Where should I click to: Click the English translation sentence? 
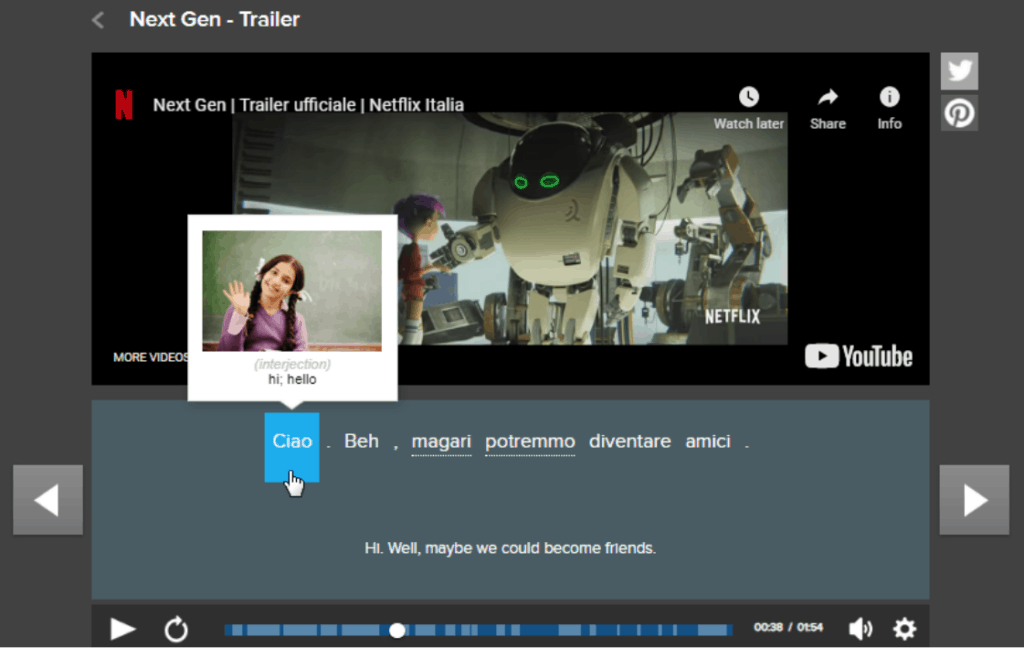510,548
